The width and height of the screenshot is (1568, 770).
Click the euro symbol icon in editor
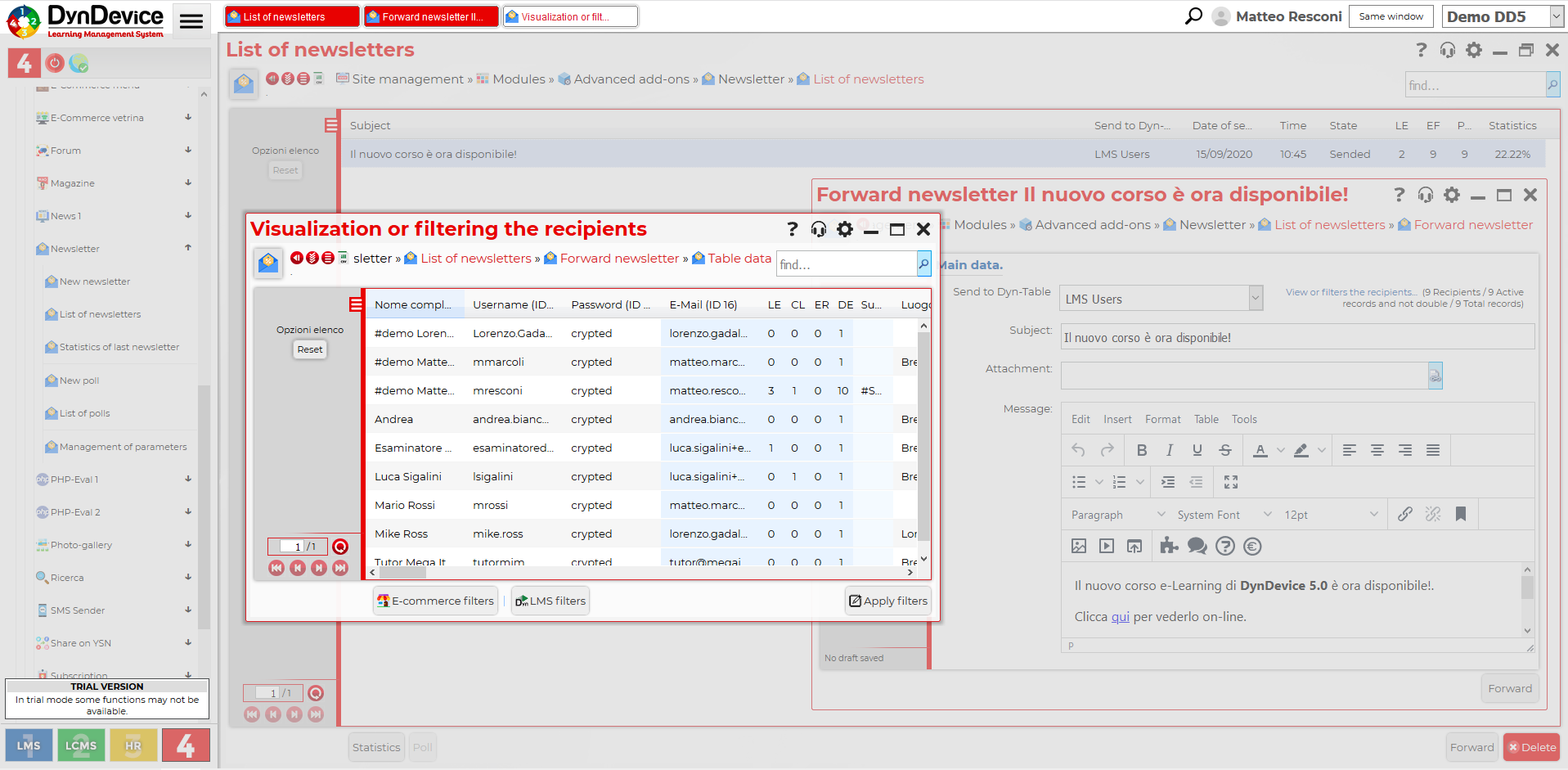coord(1252,546)
